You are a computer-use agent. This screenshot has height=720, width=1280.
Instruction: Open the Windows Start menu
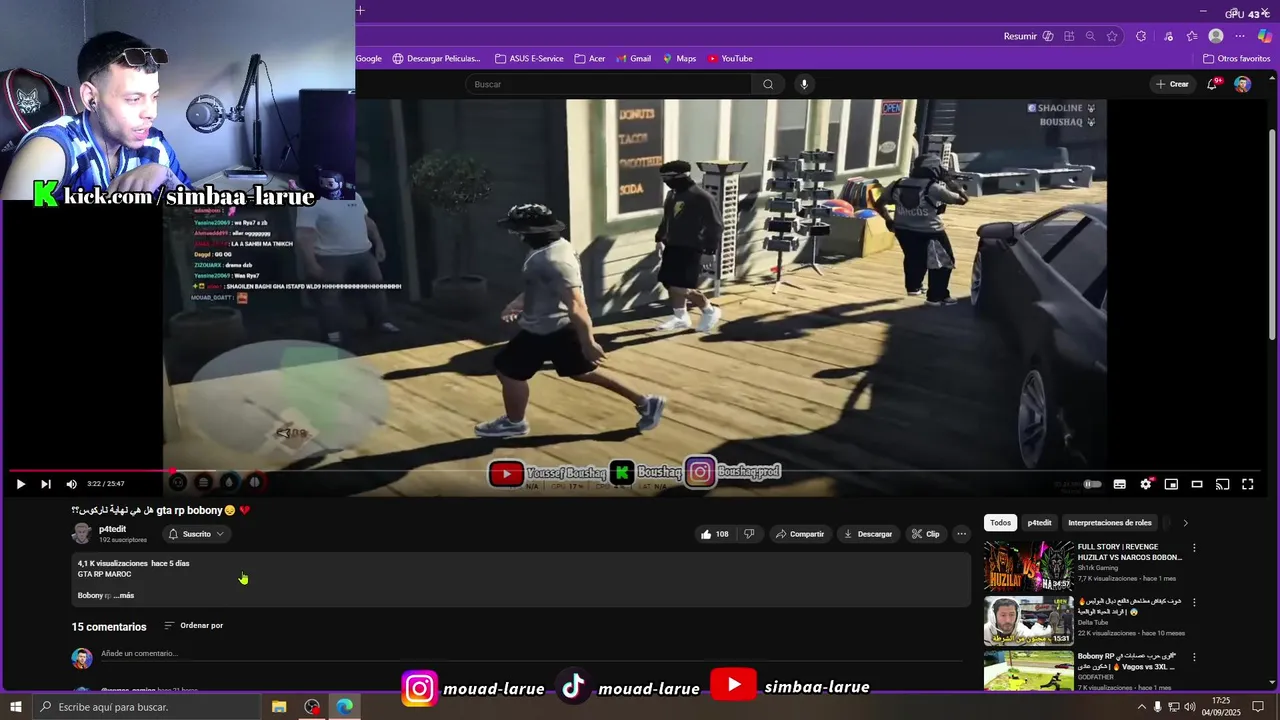pyautogui.click(x=15, y=707)
